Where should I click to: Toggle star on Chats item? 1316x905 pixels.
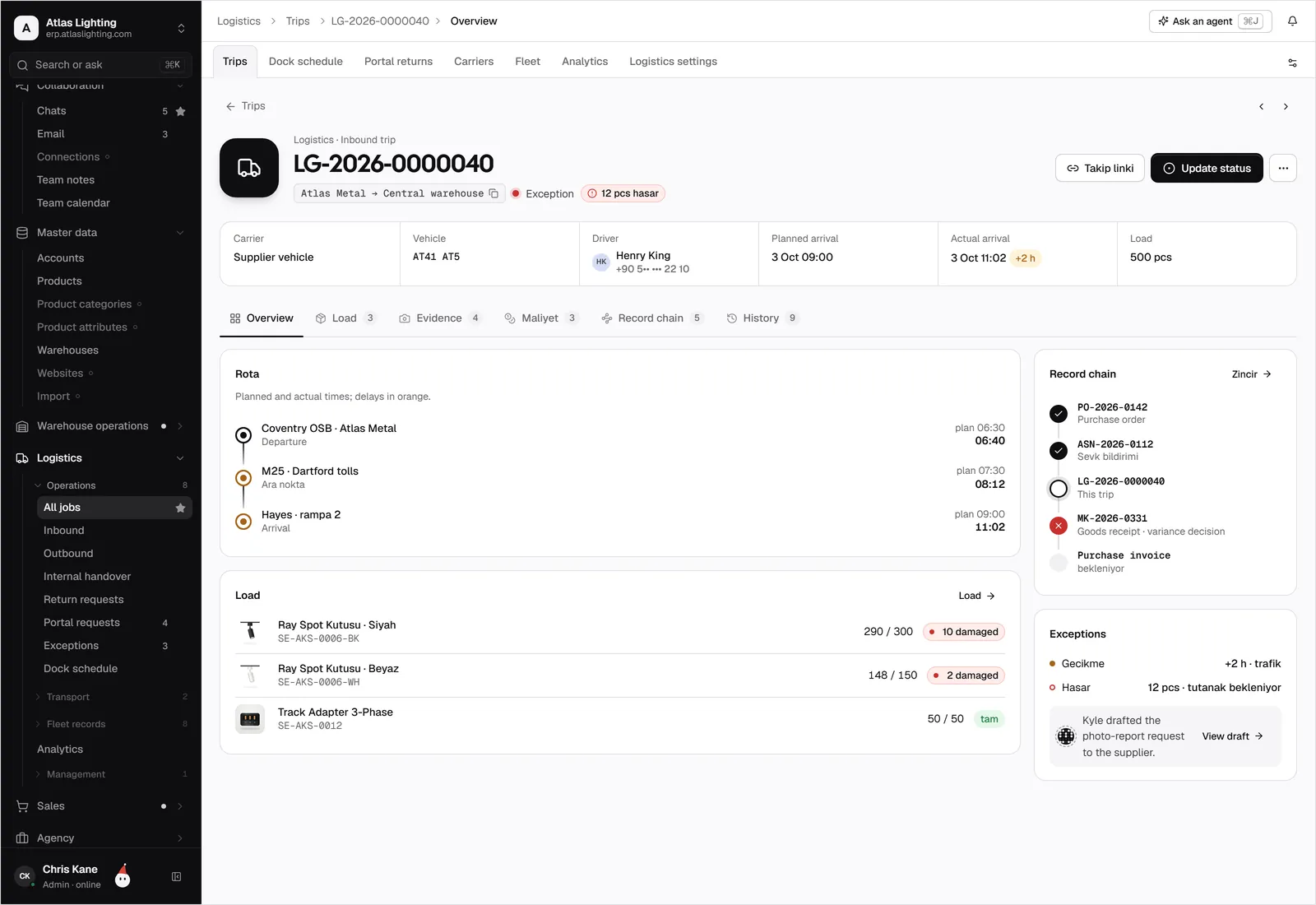point(180,111)
